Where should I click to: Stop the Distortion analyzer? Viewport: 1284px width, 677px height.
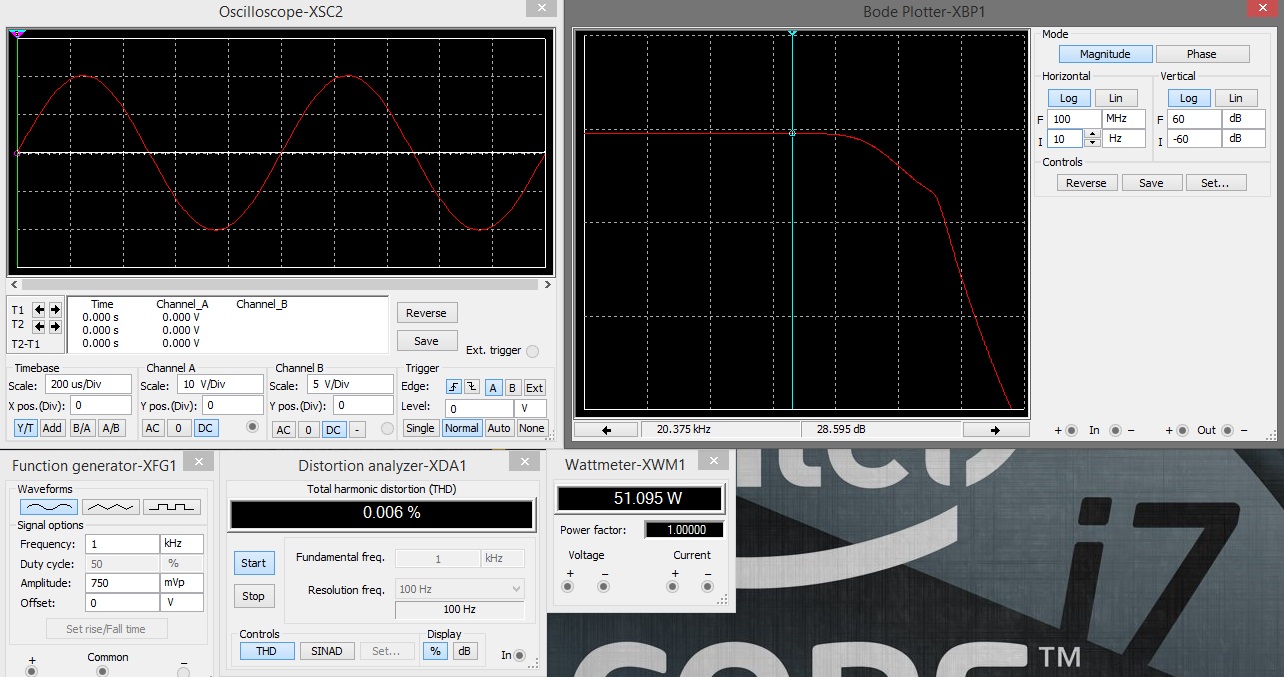coord(254,596)
